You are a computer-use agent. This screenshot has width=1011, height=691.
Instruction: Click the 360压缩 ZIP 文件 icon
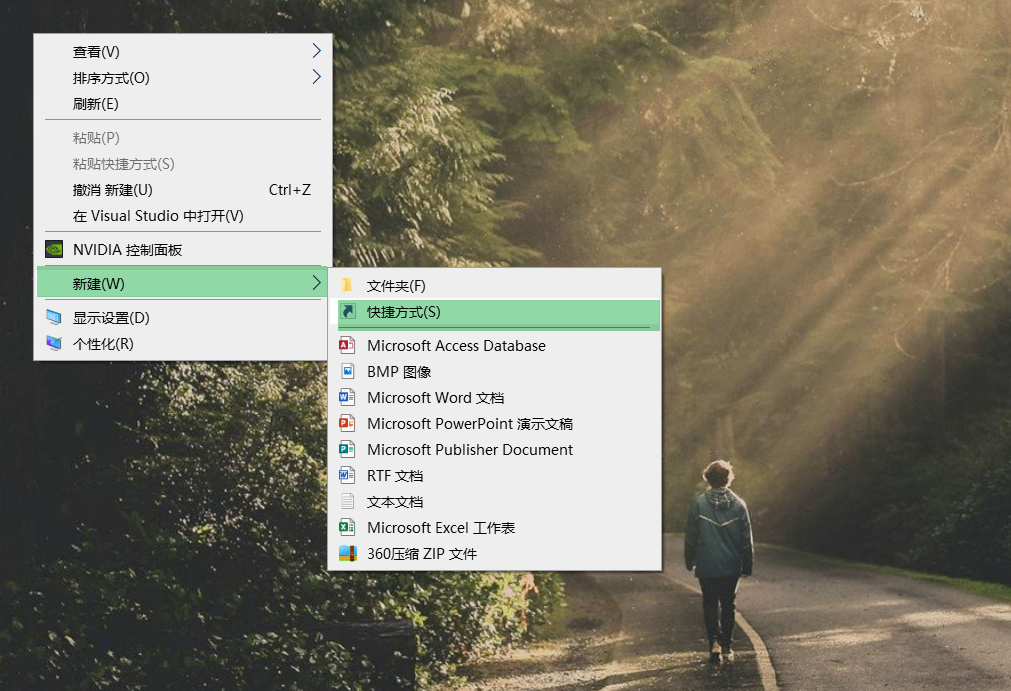347,553
